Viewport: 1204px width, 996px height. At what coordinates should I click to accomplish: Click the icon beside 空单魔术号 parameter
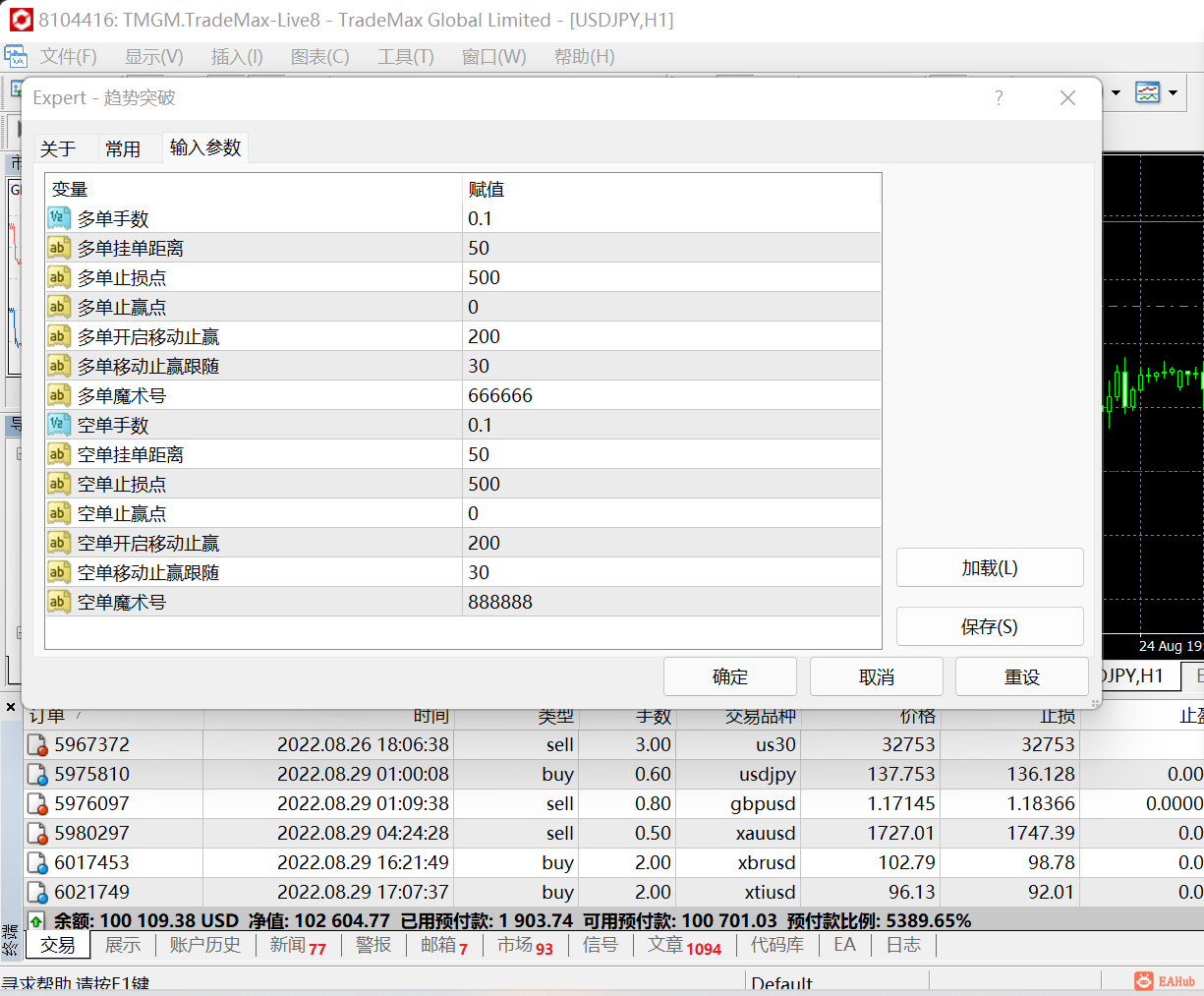59,602
